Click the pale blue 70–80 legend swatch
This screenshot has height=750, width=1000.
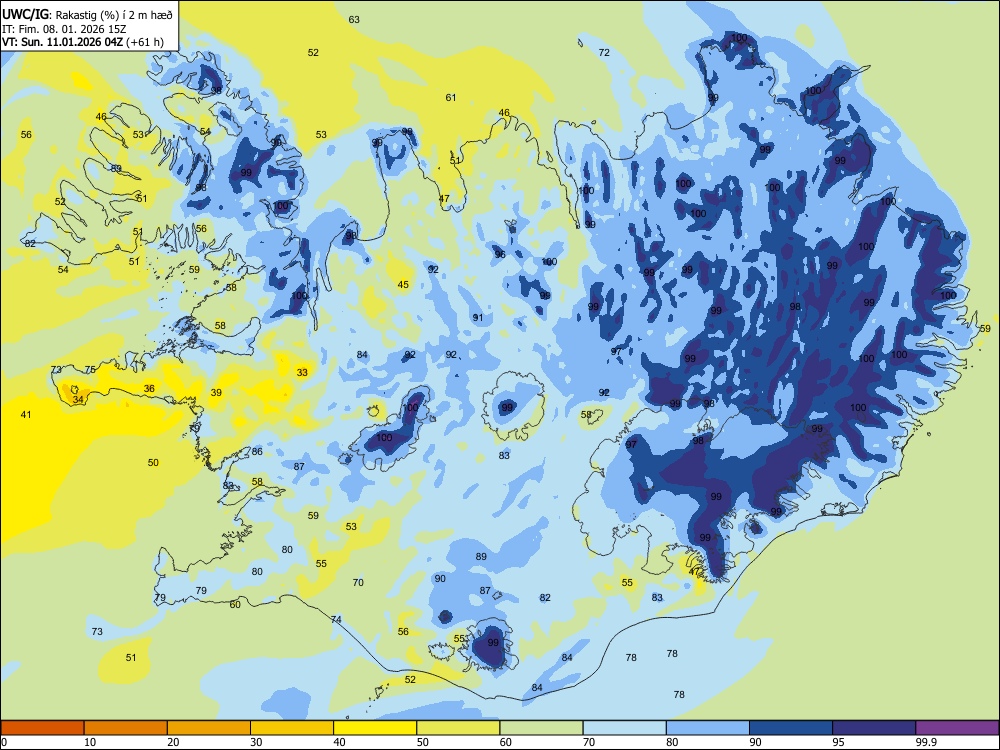point(624,728)
